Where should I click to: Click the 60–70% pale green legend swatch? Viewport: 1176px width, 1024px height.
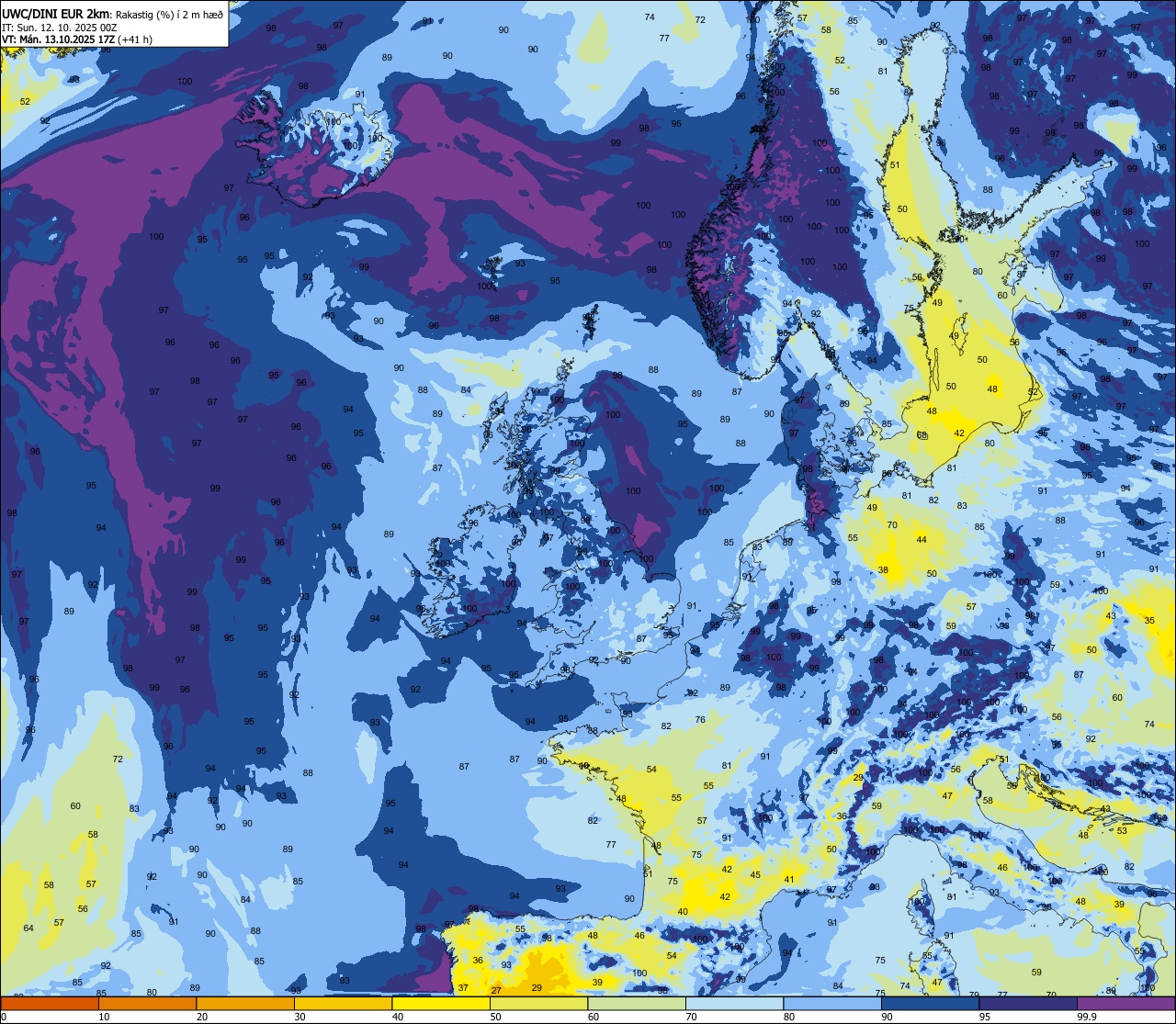click(x=637, y=1003)
